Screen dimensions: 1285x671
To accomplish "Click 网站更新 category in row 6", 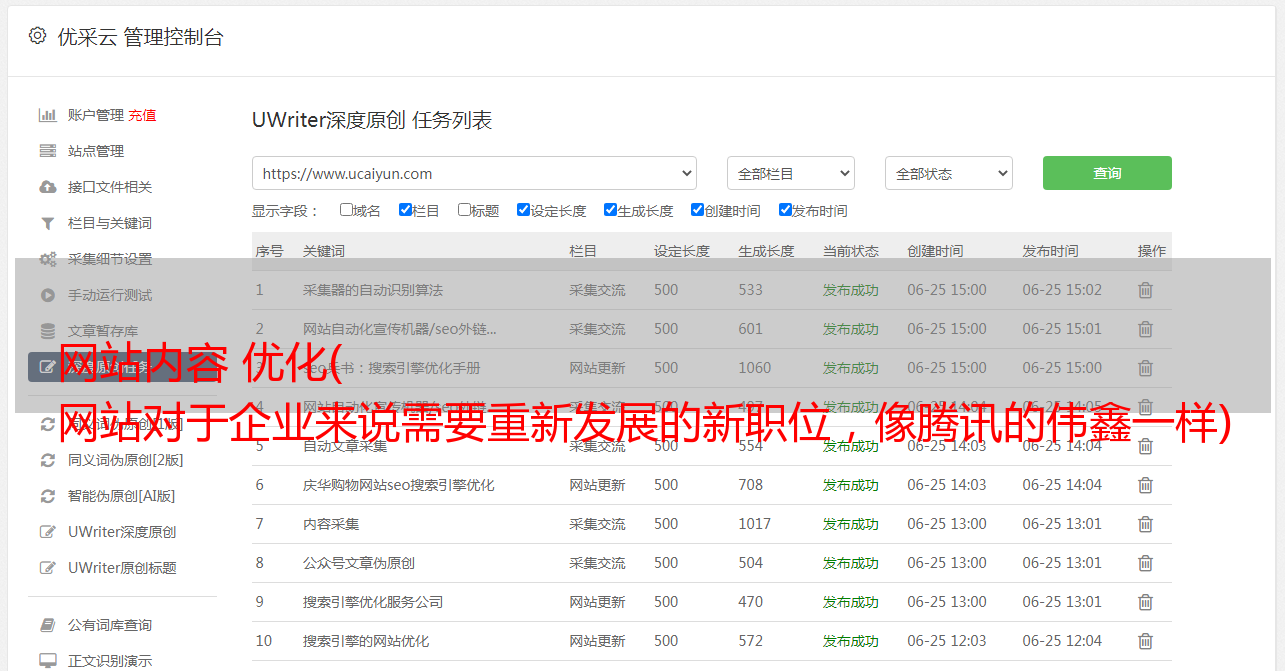I will coord(597,485).
